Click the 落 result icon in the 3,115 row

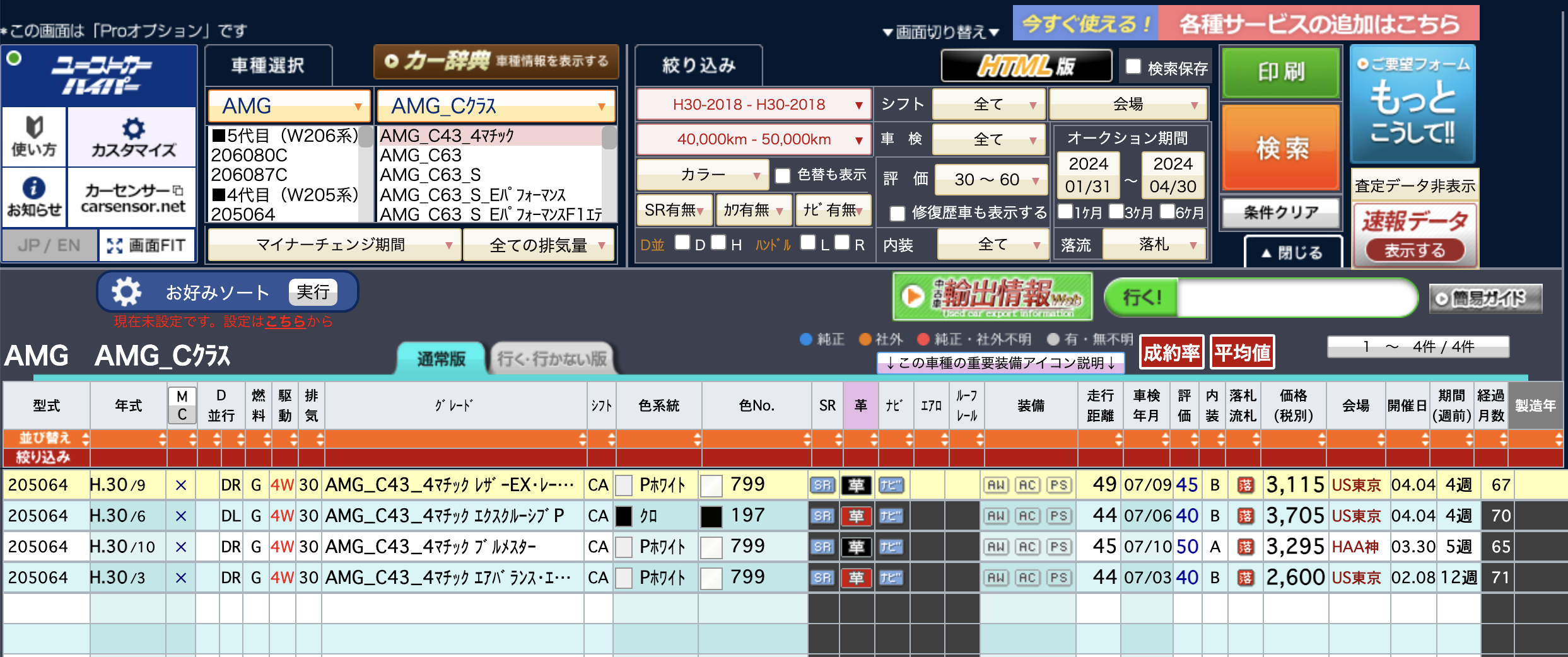tap(1246, 485)
